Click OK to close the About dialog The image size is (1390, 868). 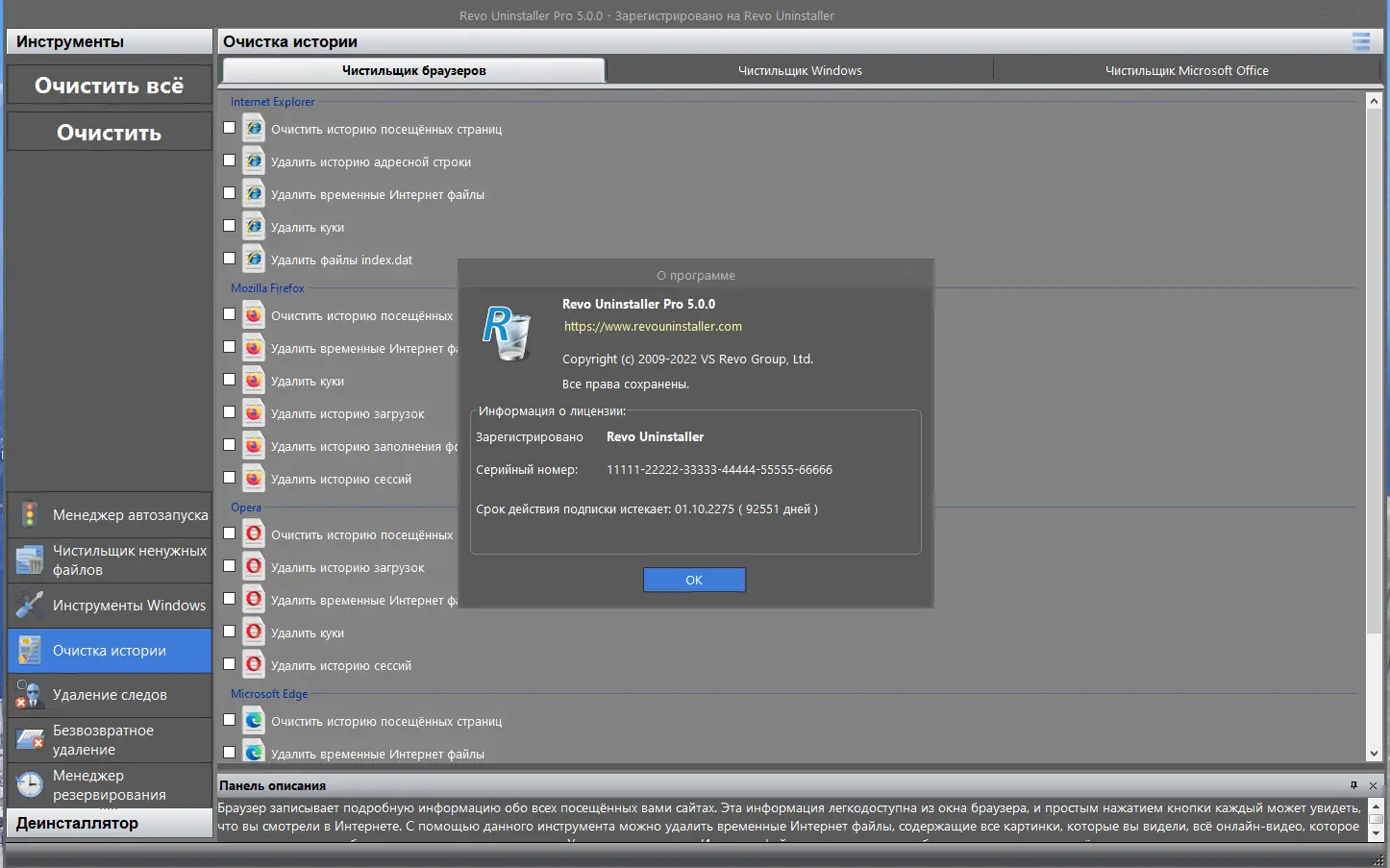point(694,579)
